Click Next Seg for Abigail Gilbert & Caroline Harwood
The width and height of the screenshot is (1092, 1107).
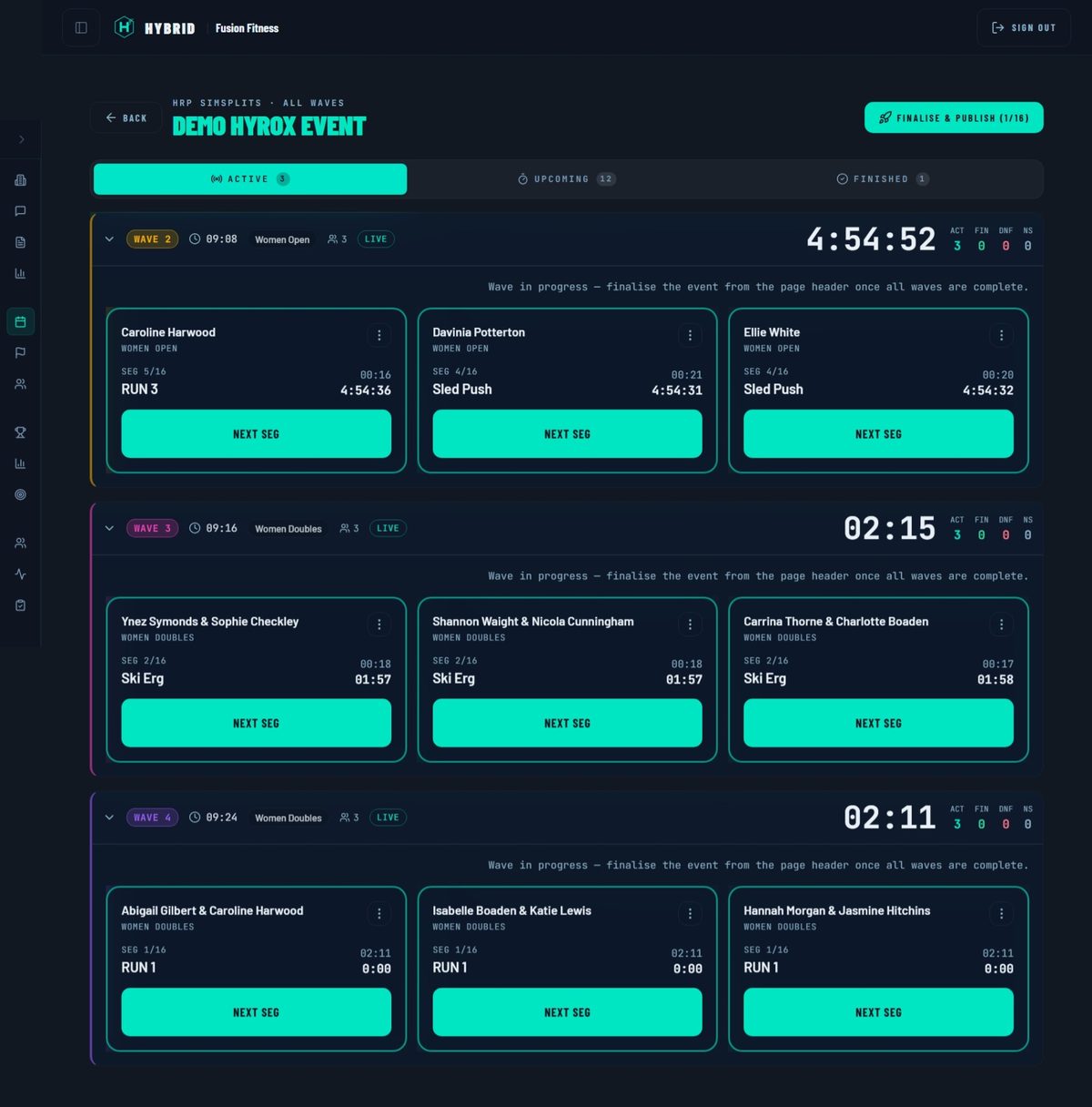[257, 1012]
